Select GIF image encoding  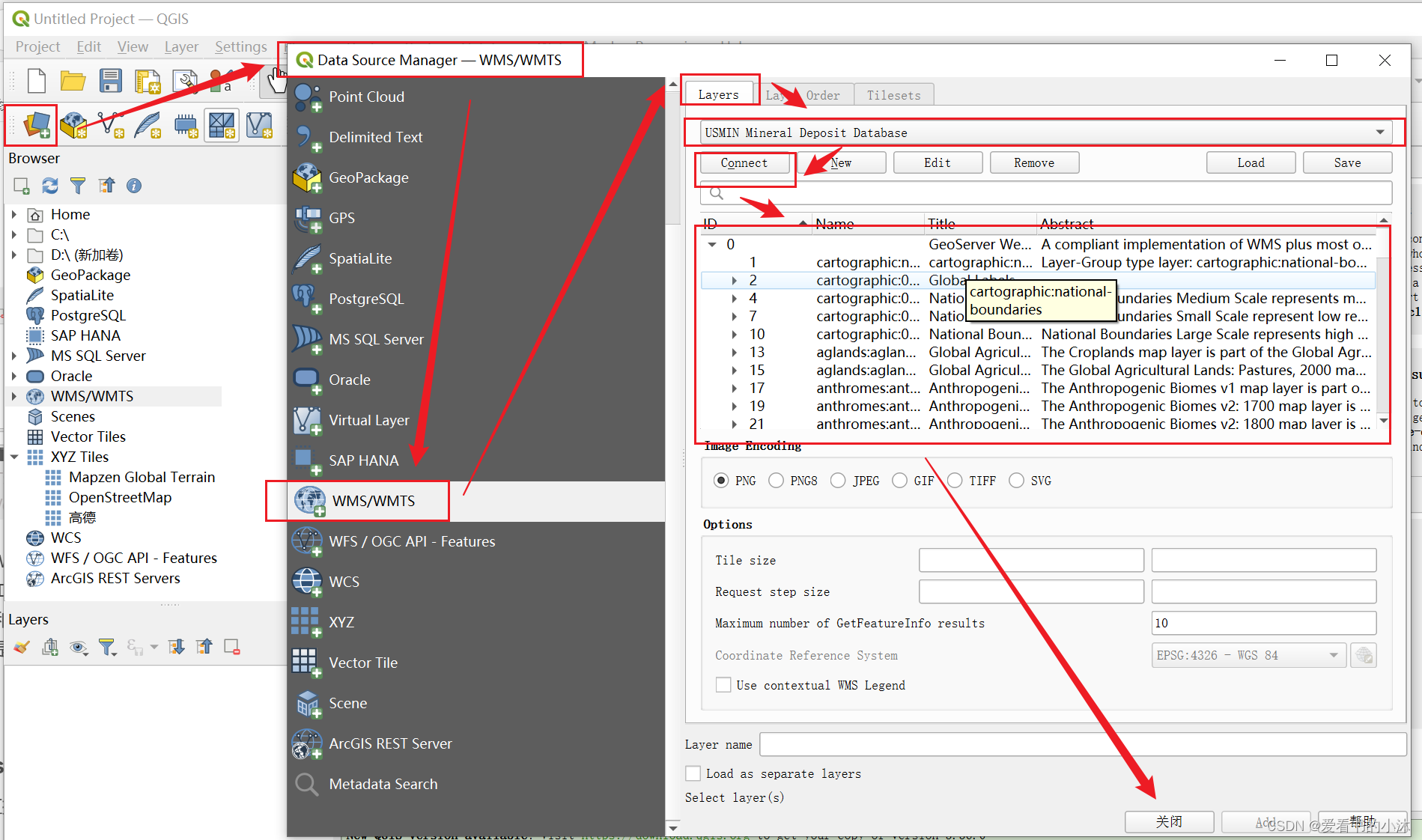click(x=899, y=481)
